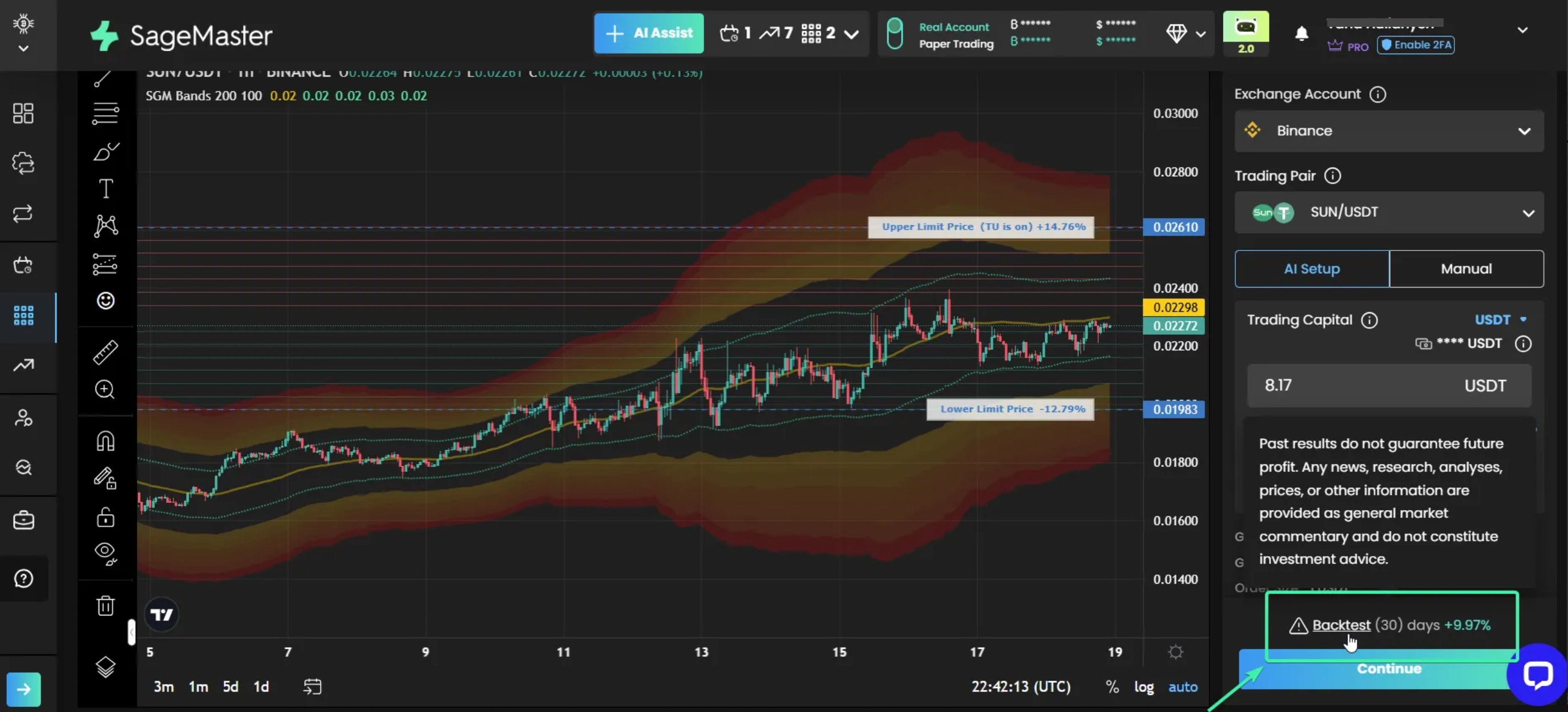Open the trending chart sidebar icon
This screenshot has height=712, width=1568.
click(x=23, y=365)
